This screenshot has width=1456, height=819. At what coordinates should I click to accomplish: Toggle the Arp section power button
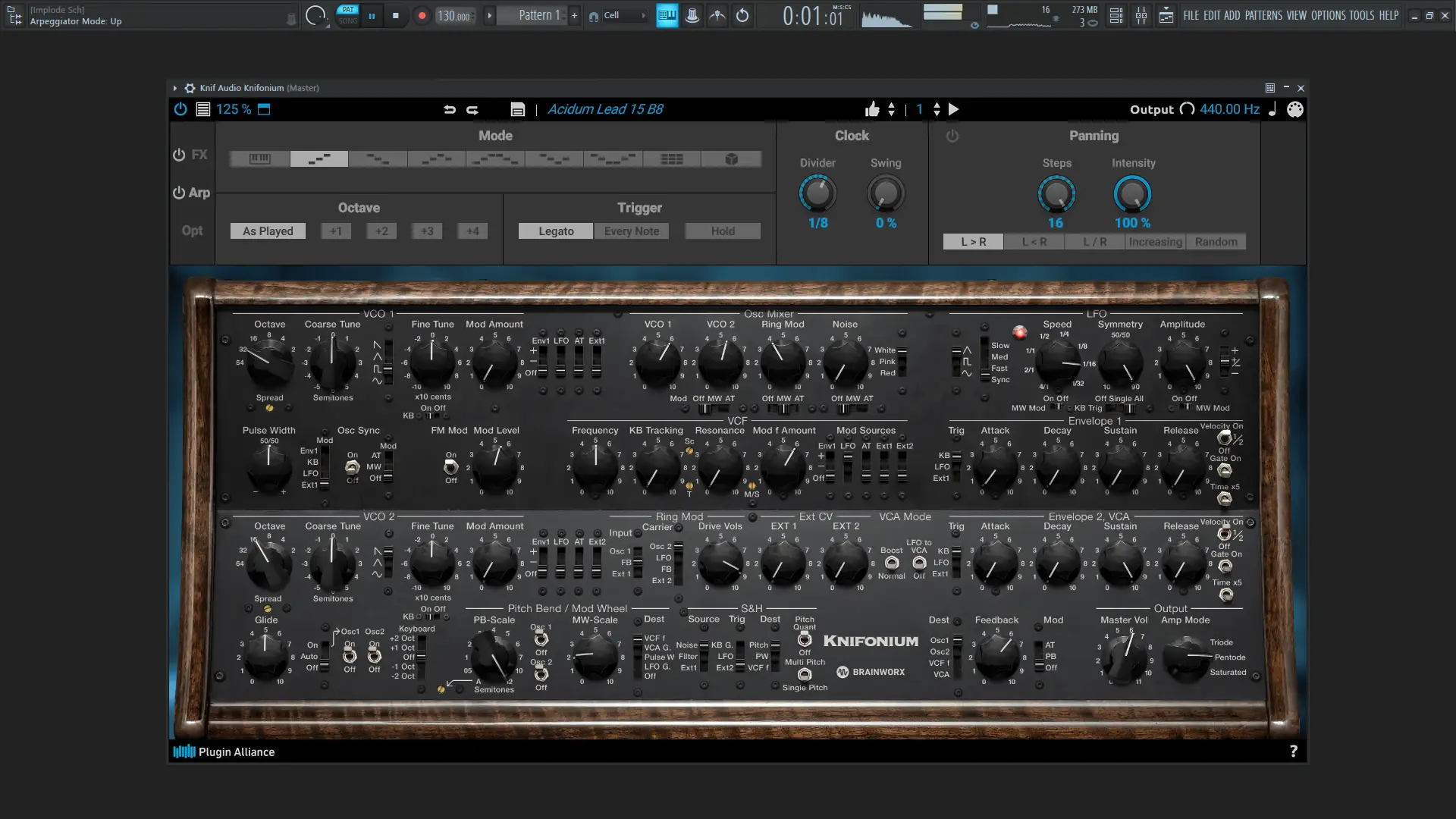[x=179, y=193]
